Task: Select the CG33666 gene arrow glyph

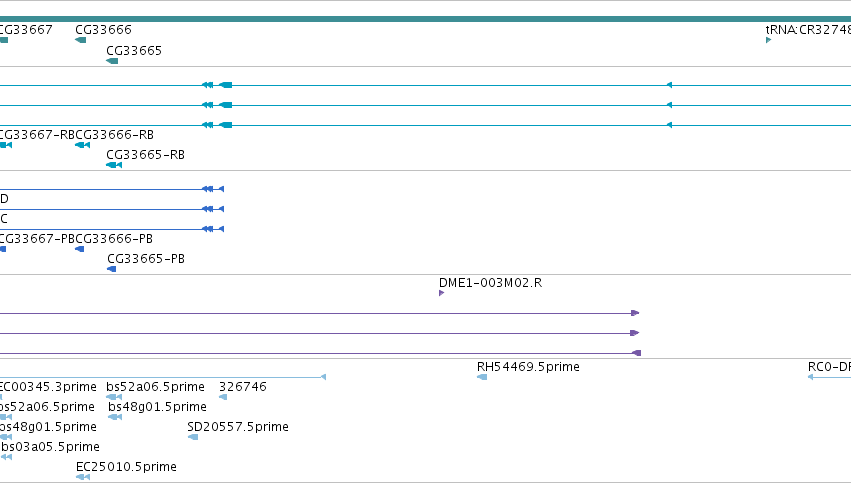Action: pos(80,40)
